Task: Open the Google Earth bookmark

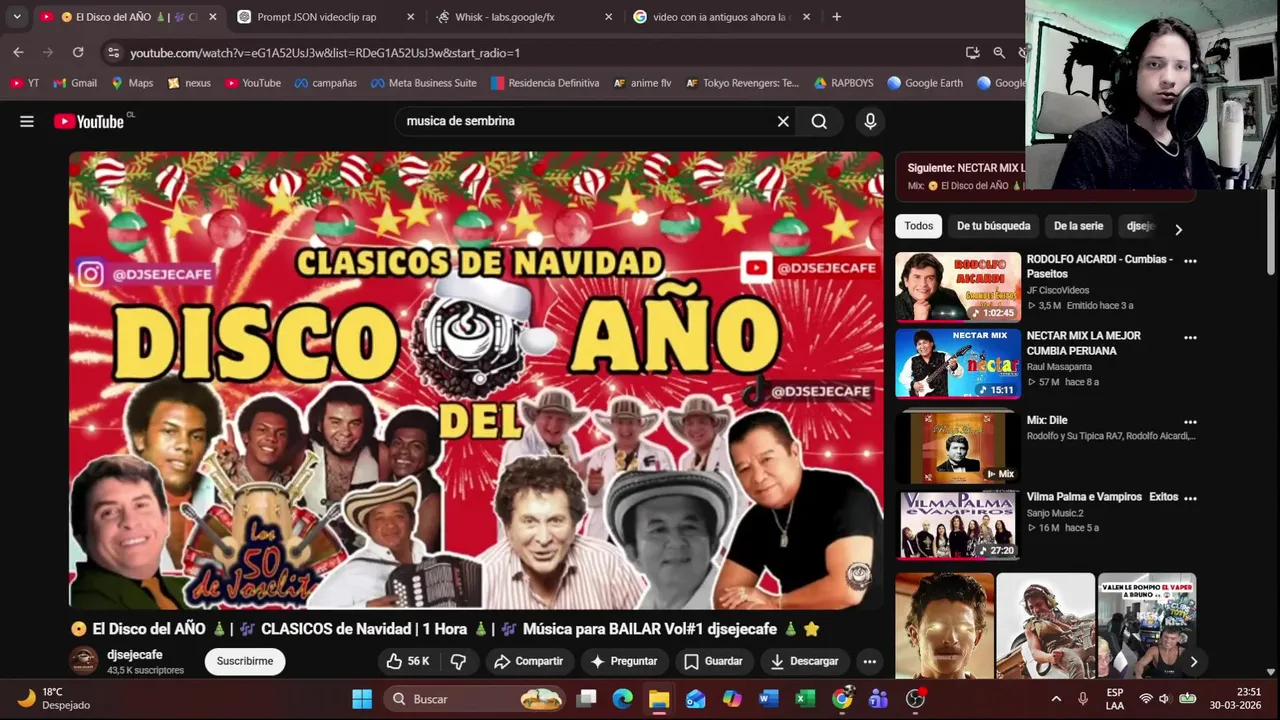Action: (925, 83)
